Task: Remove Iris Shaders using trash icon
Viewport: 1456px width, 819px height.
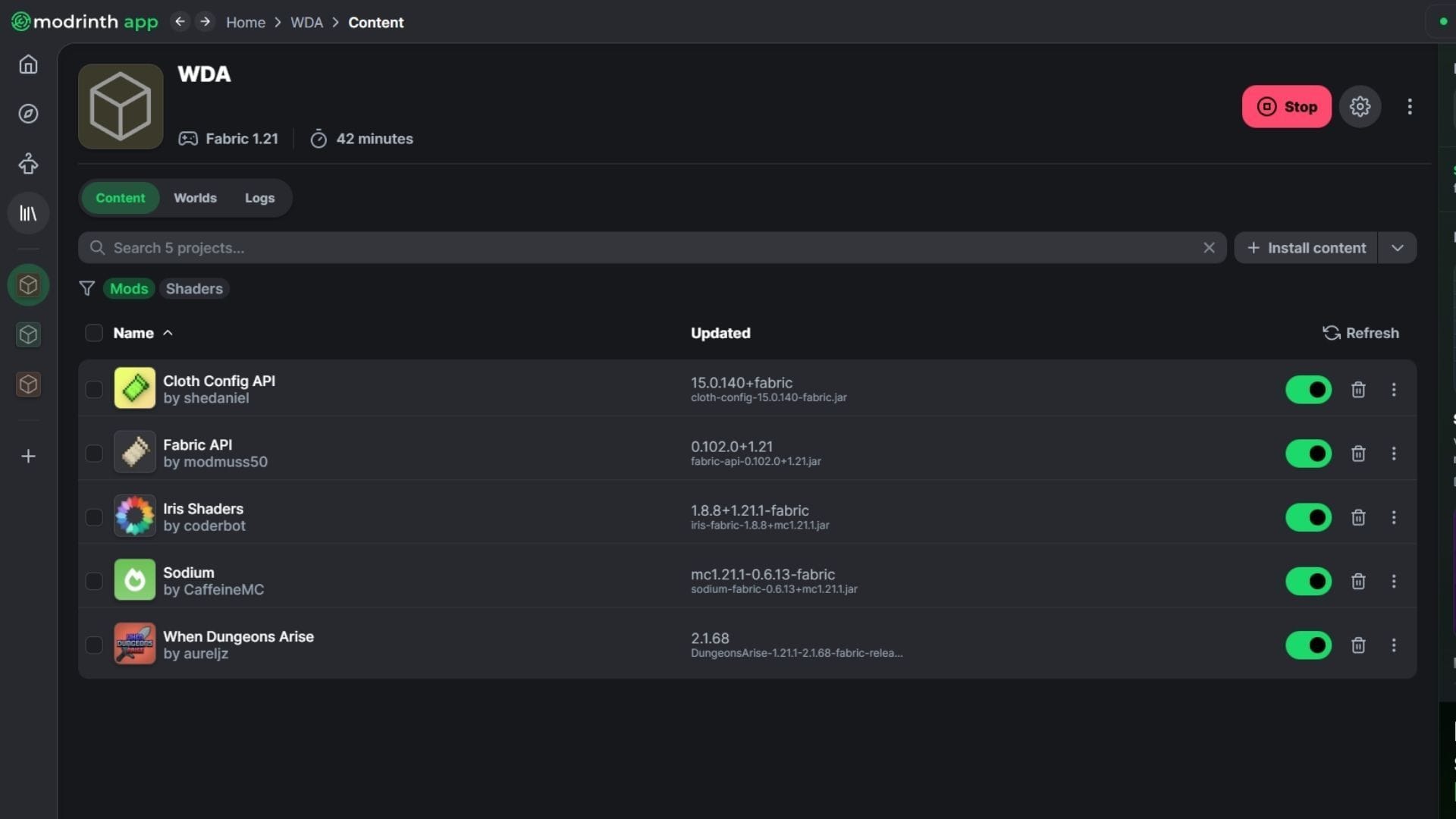Action: pos(1358,517)
